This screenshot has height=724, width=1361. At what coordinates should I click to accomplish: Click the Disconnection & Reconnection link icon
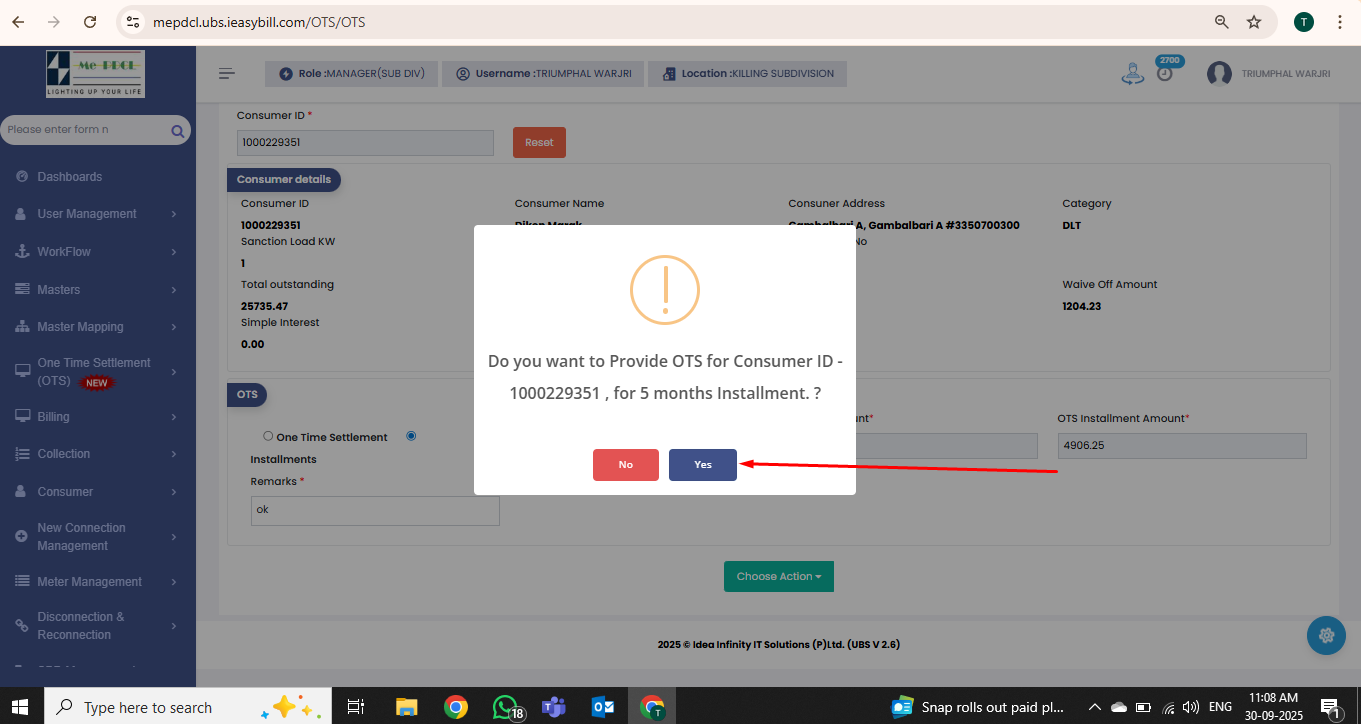(x=22, y=626)
